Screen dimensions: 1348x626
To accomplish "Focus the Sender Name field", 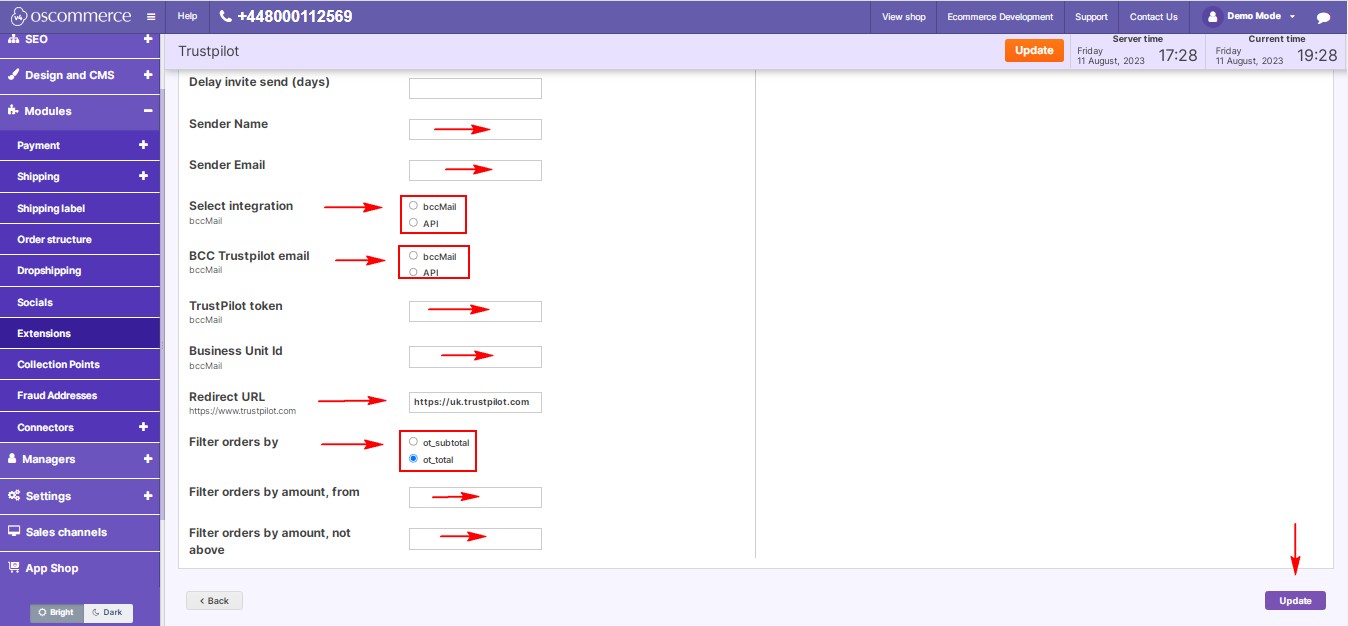I will point(475,129).
